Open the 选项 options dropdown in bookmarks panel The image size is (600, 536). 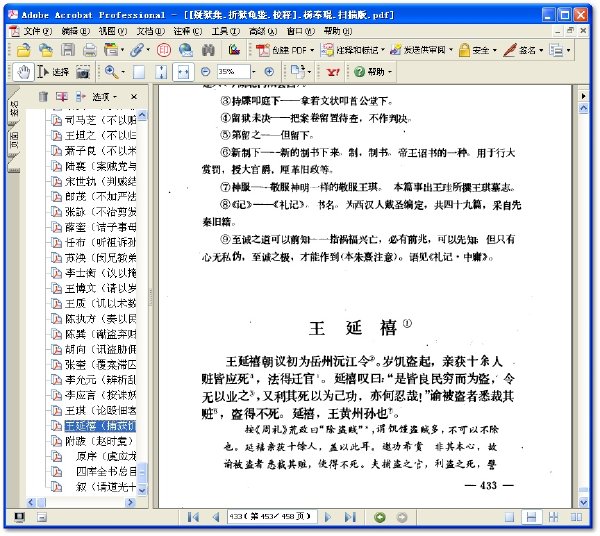pos(104,96)
